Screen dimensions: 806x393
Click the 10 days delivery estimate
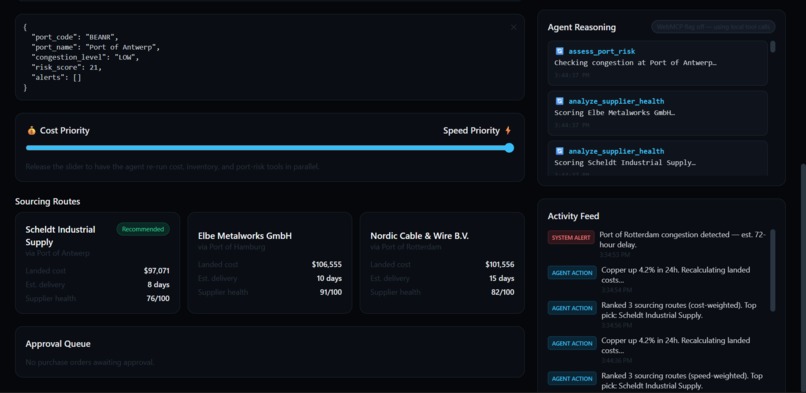coord(329,278)
